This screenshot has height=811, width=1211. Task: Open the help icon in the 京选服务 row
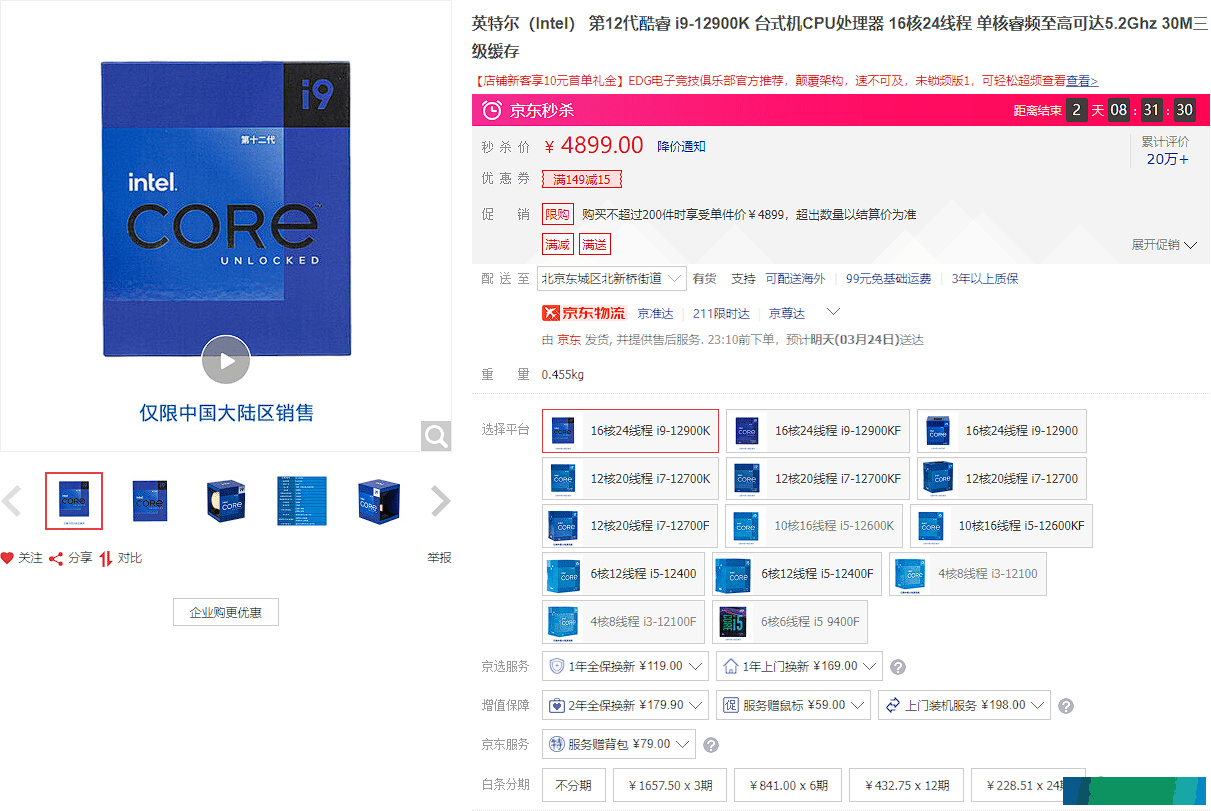click(x=898, y=667)
